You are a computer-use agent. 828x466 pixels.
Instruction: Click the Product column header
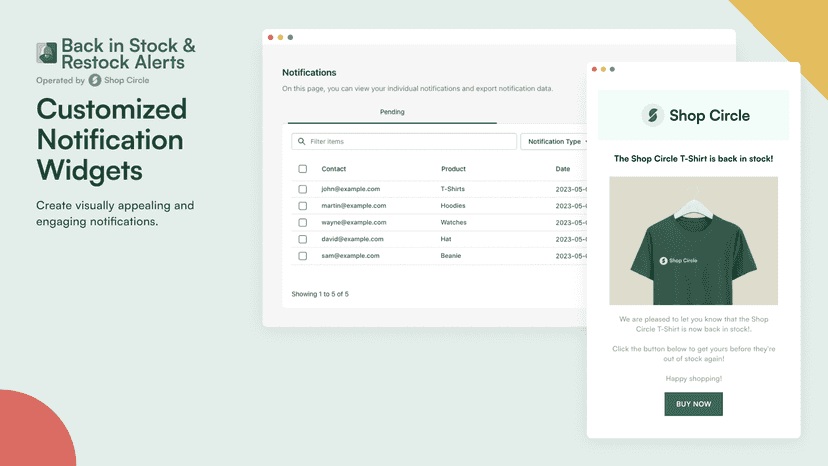tap(454, 169)
